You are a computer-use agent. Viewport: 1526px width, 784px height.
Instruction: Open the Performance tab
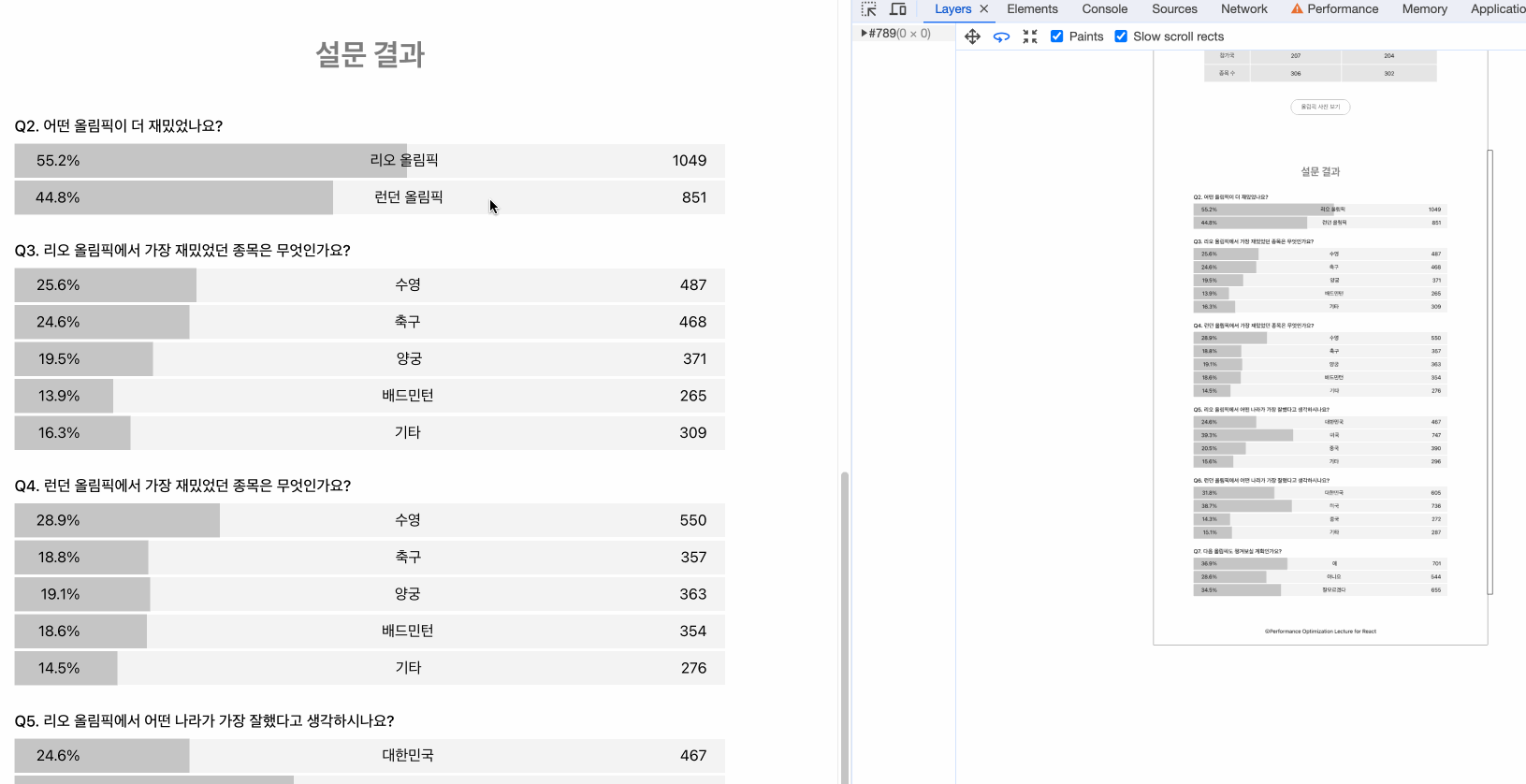1343,9
